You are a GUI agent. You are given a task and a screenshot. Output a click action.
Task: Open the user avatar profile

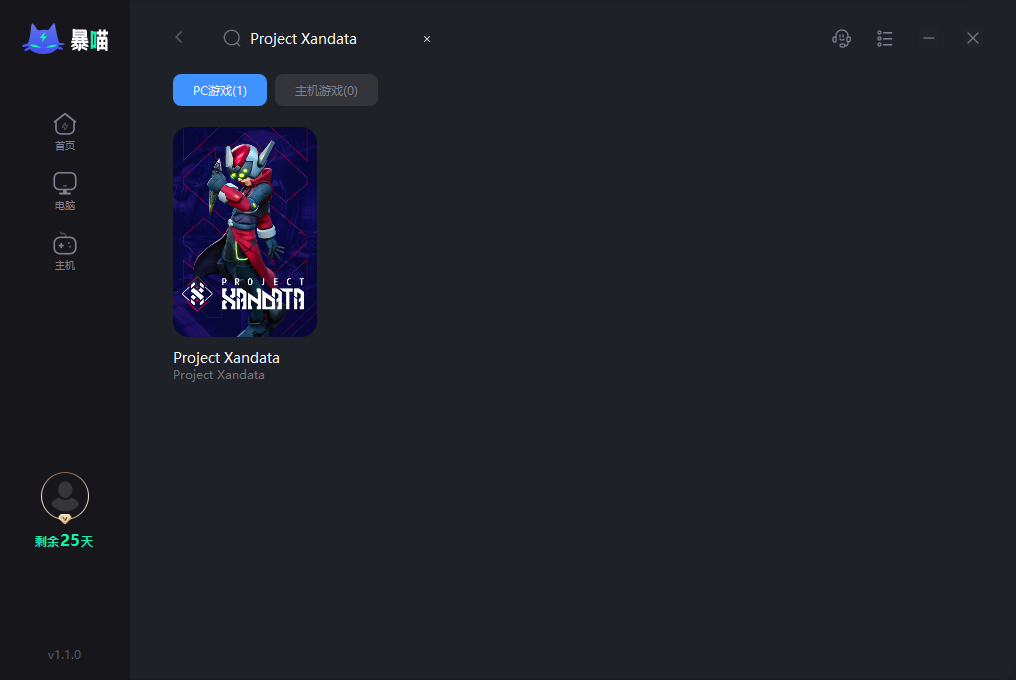click(65, 497)
